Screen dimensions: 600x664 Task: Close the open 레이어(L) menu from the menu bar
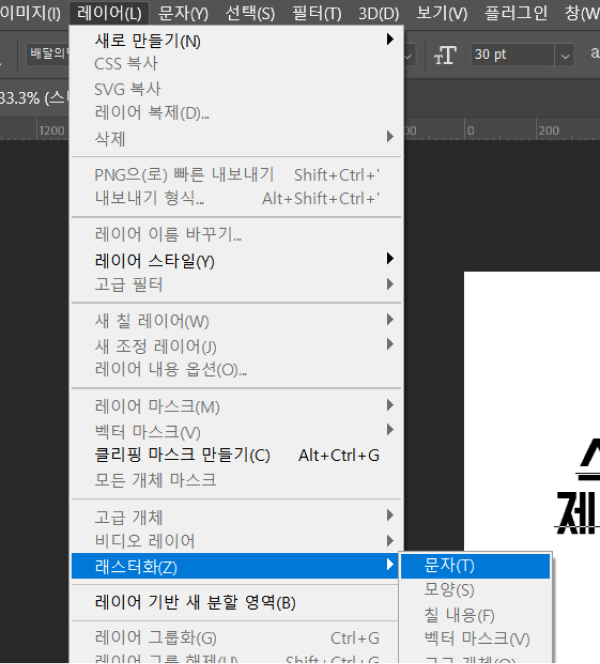coord(111,13)
